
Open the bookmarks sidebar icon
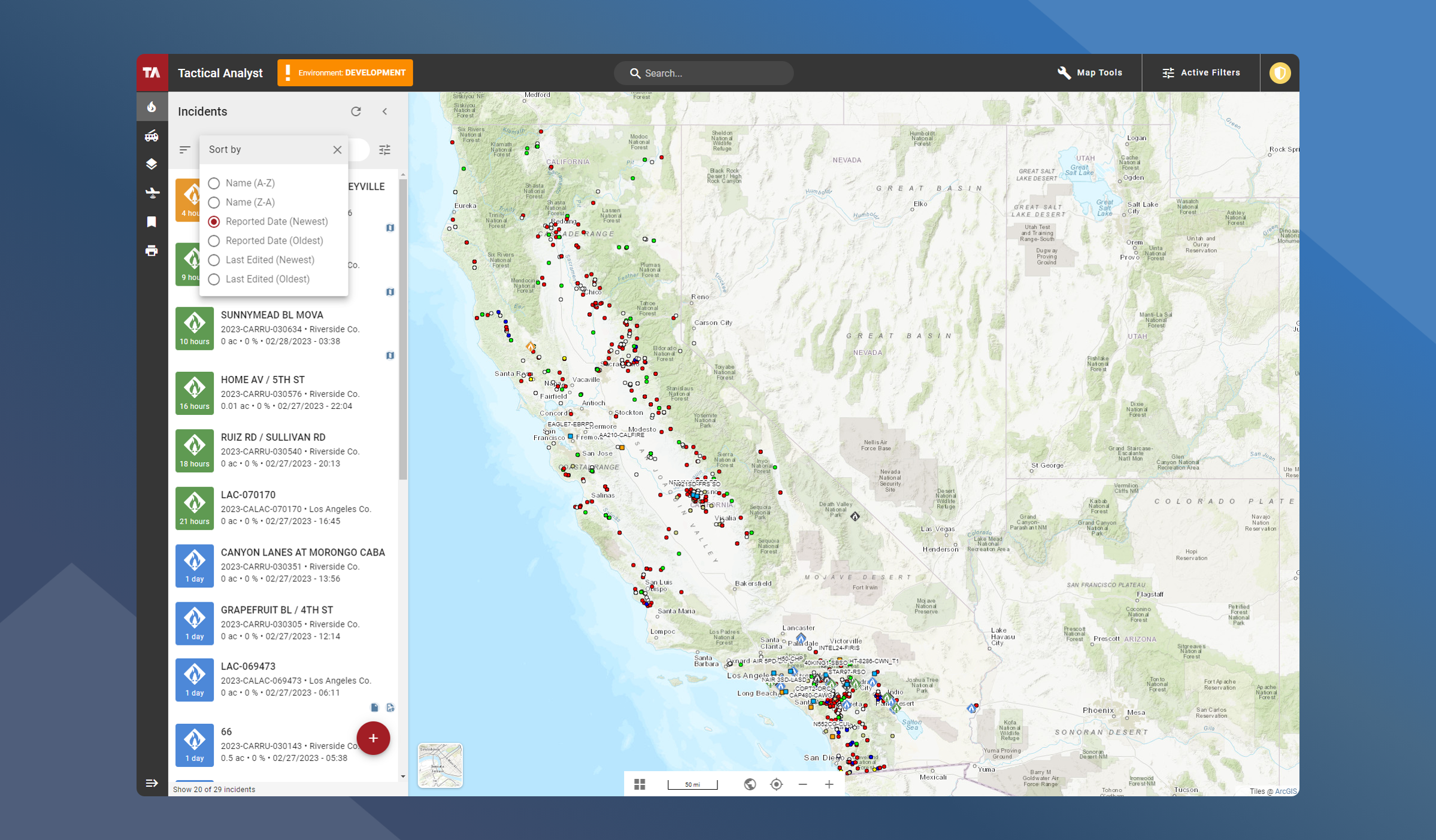(152, 222)
